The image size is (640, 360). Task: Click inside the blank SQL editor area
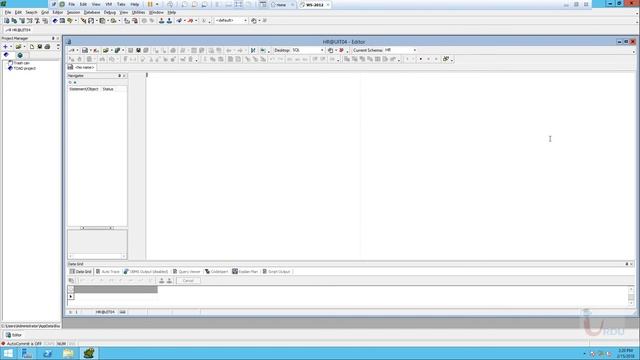[390, 165]
